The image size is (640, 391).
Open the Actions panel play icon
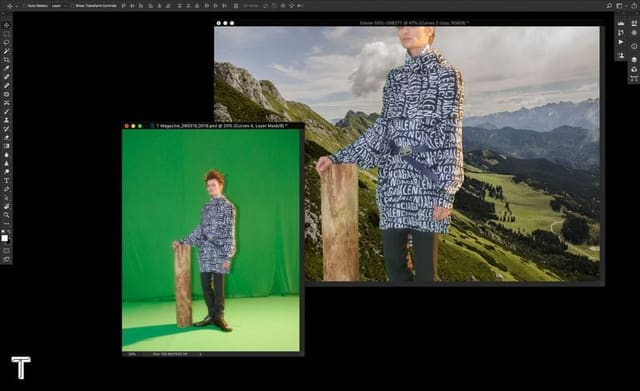621,42
